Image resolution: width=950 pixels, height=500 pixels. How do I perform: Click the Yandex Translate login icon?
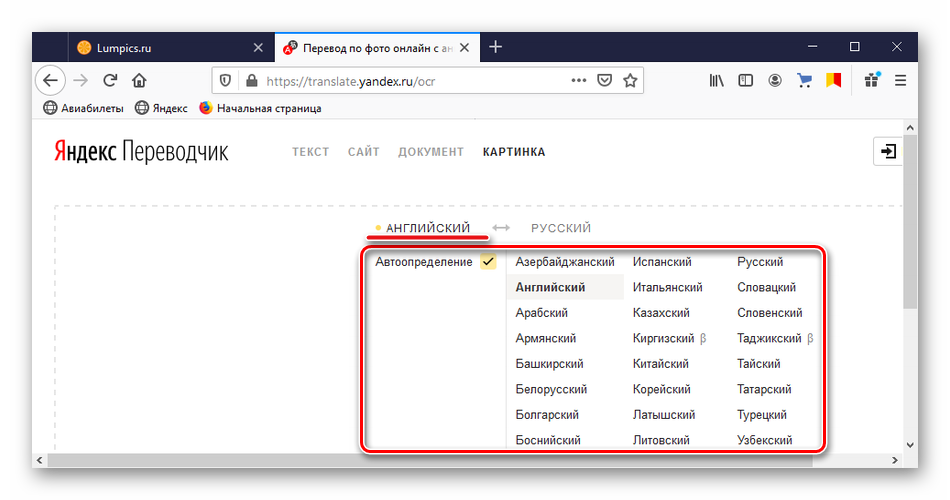click(887, 151)
